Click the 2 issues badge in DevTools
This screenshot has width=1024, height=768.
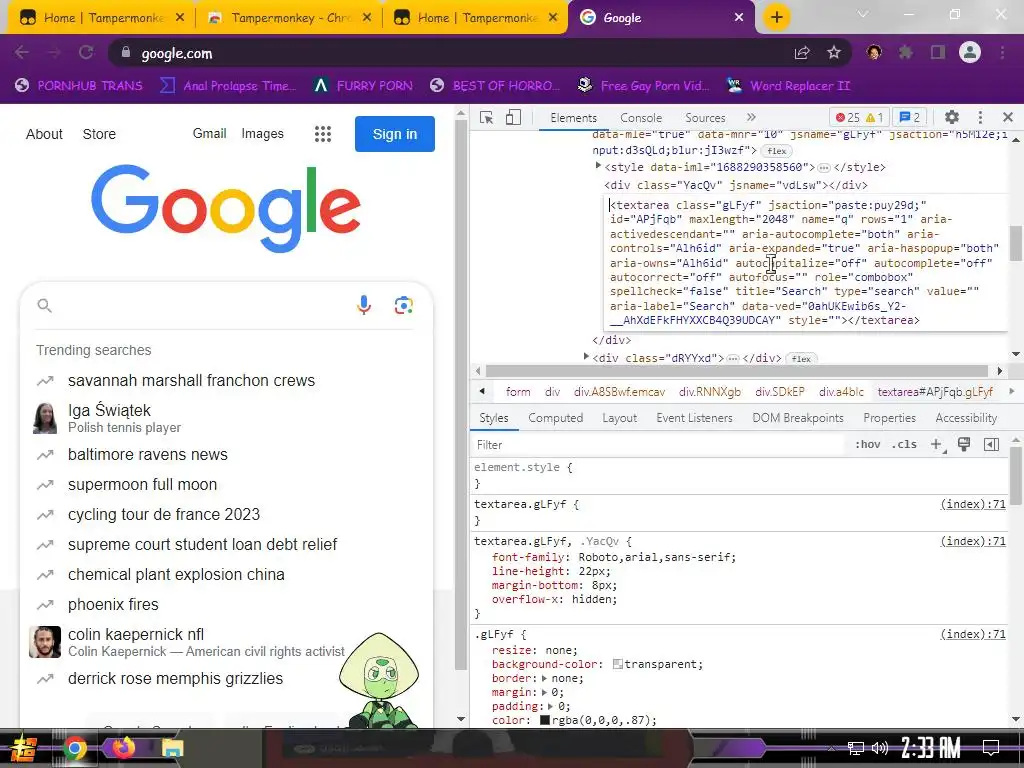[x=910, y=118]
